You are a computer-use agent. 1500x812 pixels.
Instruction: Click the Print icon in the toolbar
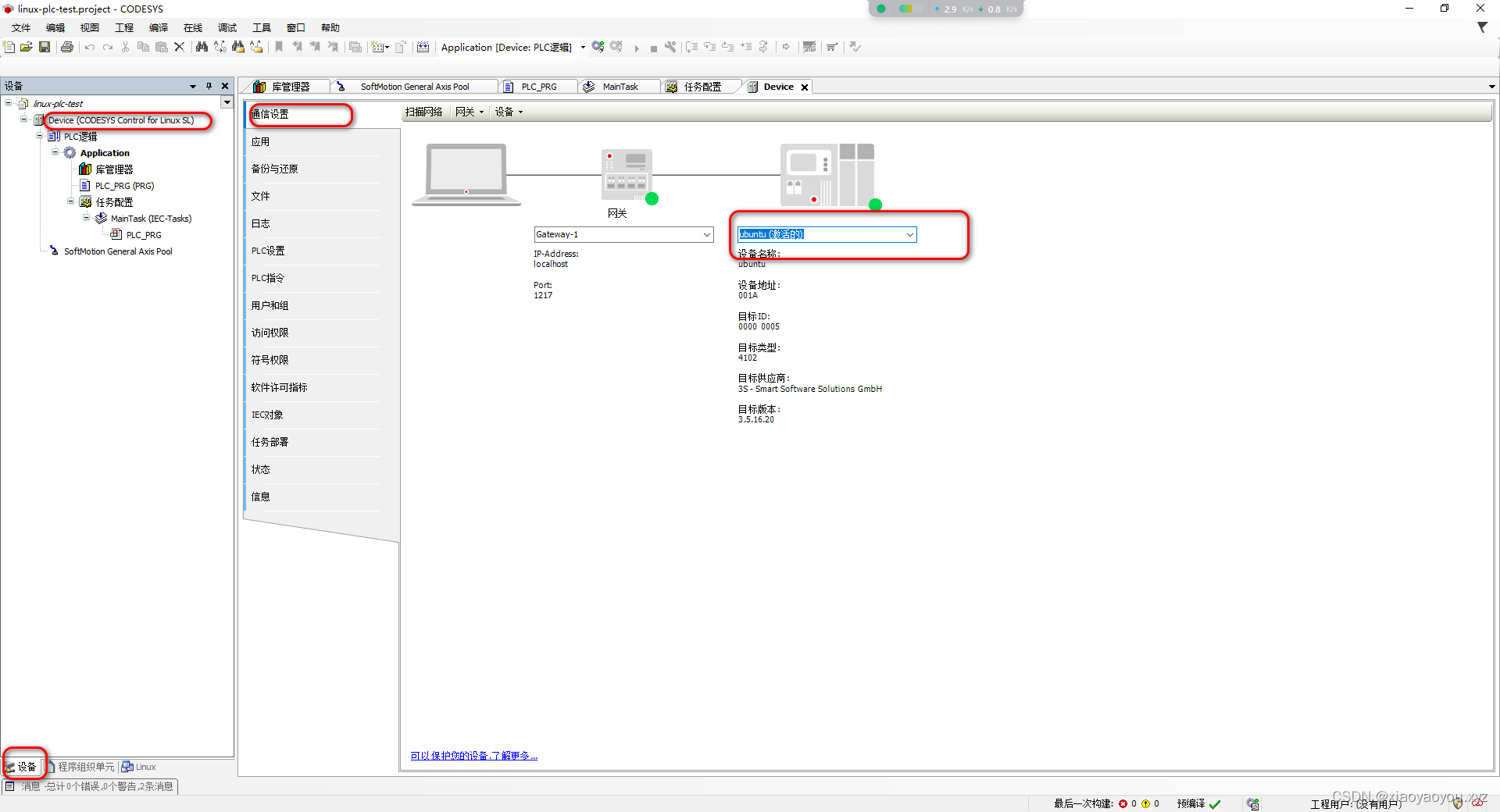click(67, 47)
